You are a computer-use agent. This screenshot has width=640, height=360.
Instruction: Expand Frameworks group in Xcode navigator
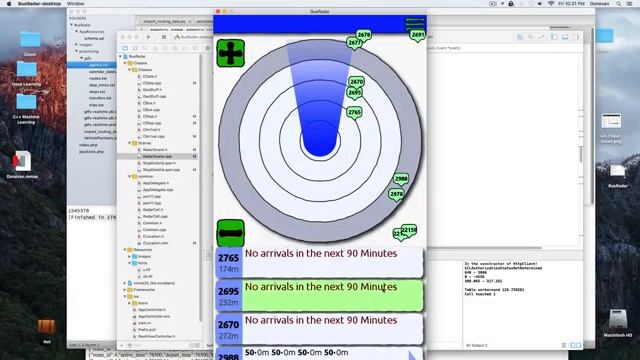(x=125, y=290)
